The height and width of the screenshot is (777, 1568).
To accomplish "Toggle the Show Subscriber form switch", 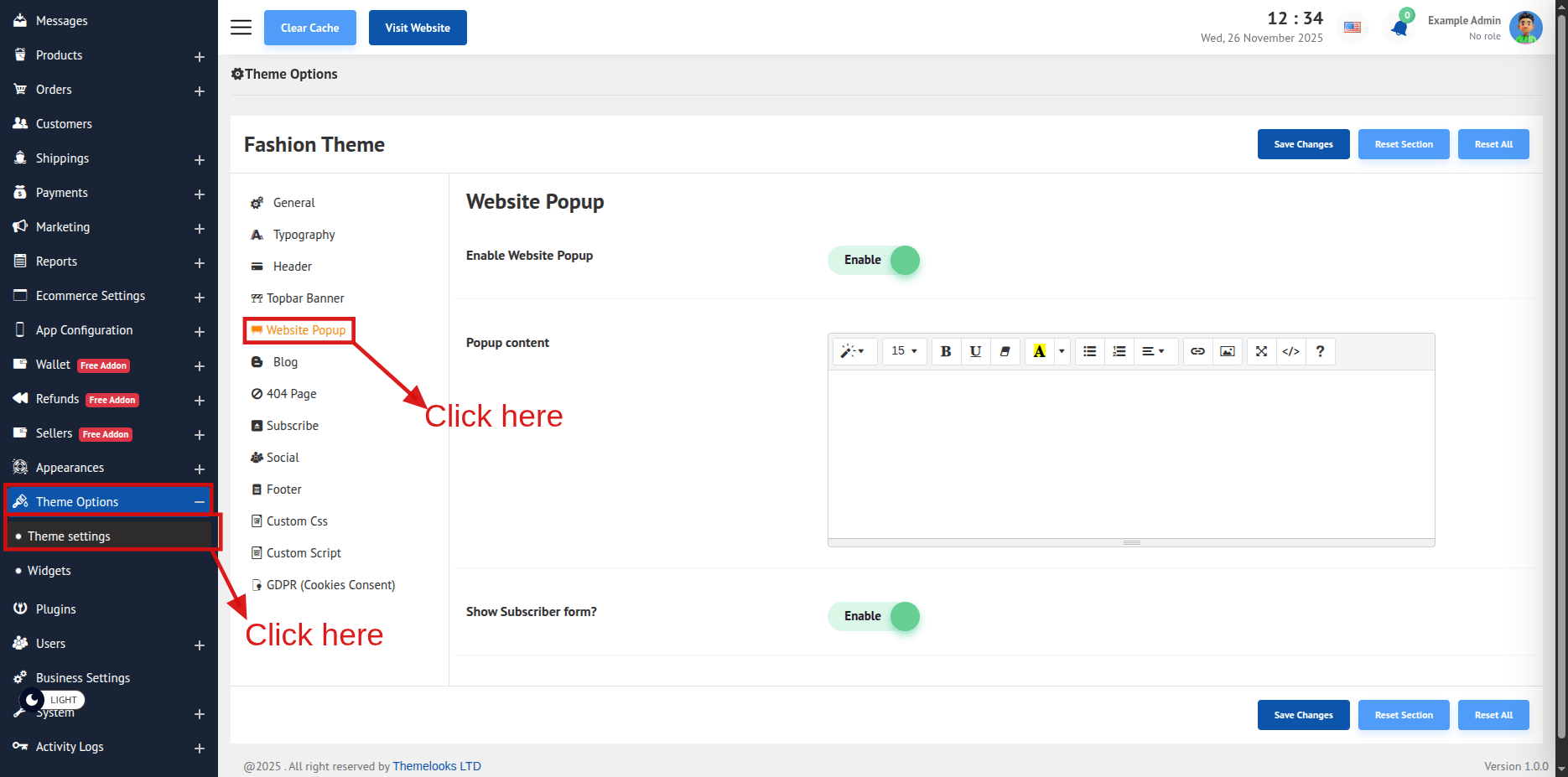I will (874, 616).
